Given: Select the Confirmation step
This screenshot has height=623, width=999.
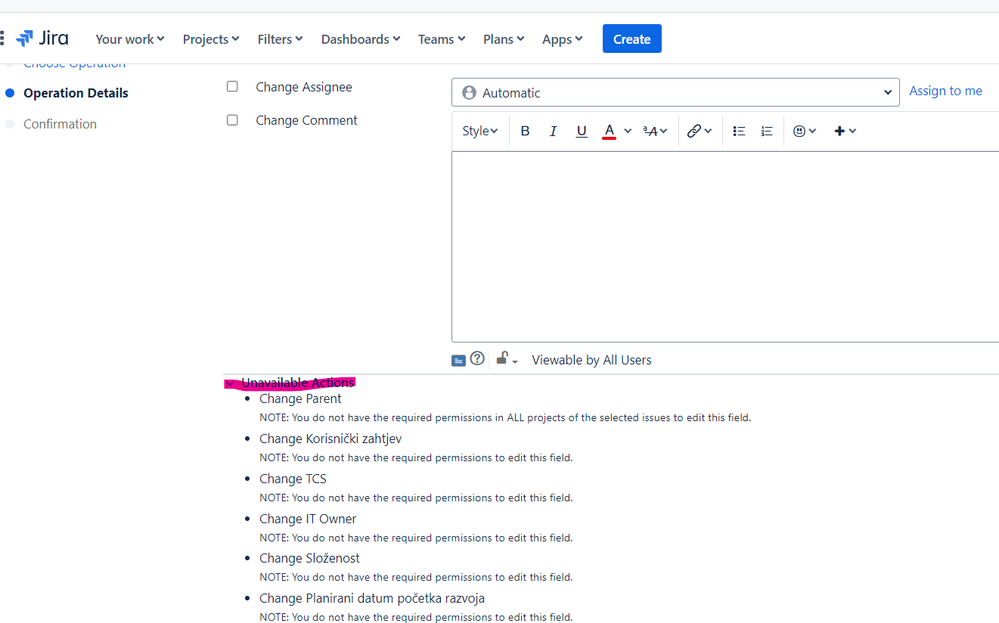Looking at the screenshot, I should [x=60, y=124].
